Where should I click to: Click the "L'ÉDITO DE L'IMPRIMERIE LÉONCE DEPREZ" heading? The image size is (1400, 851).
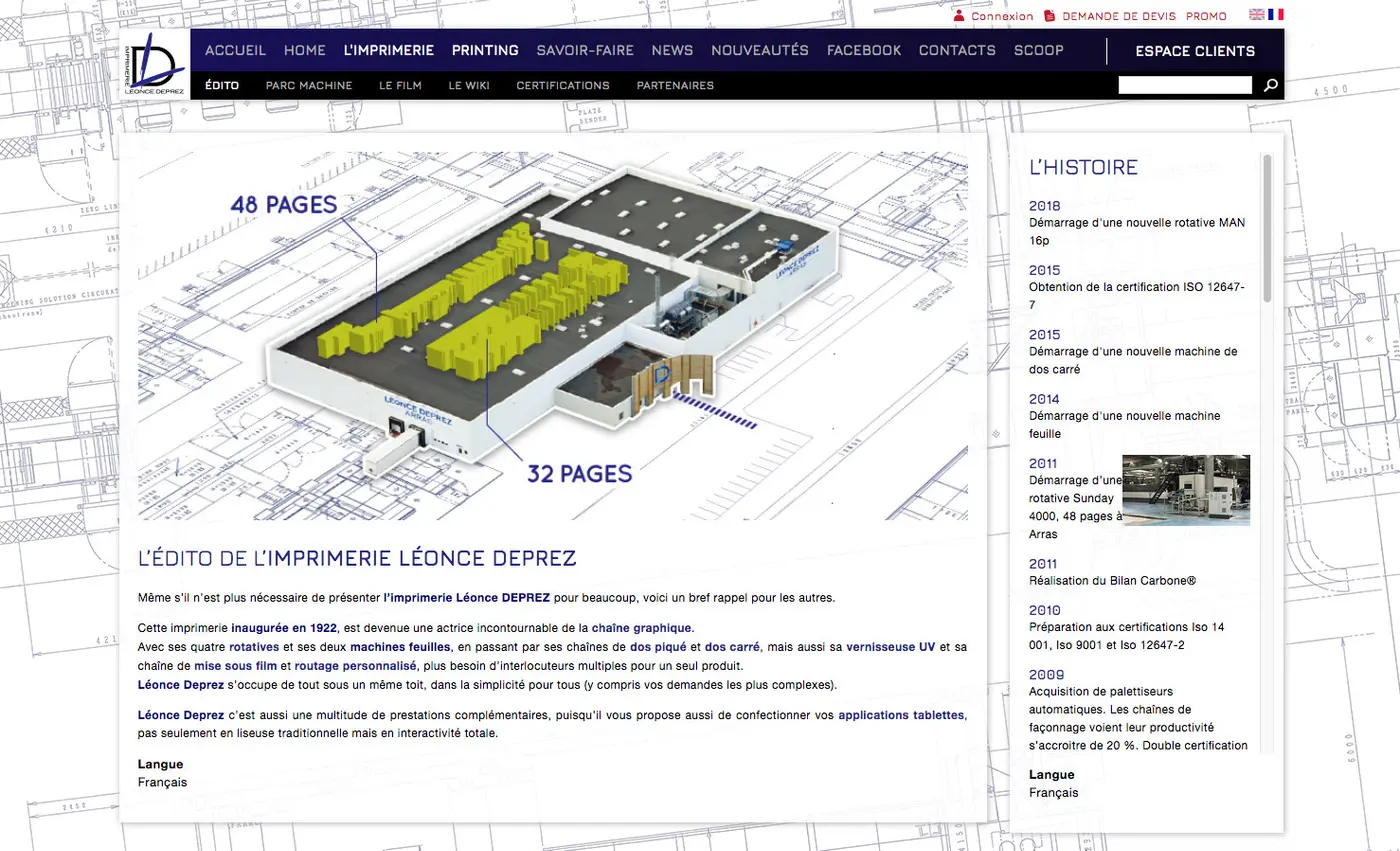(357, 558)
